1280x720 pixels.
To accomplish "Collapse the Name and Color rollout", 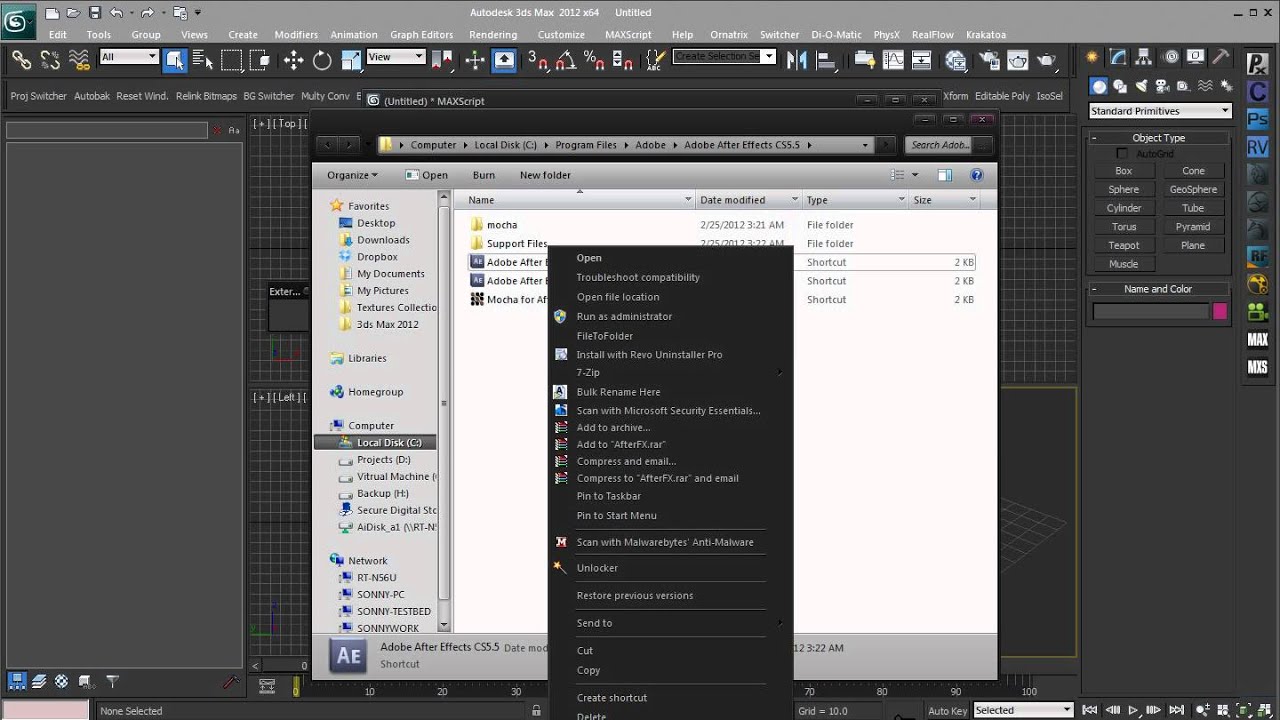I will click(x=1160, y=289).
